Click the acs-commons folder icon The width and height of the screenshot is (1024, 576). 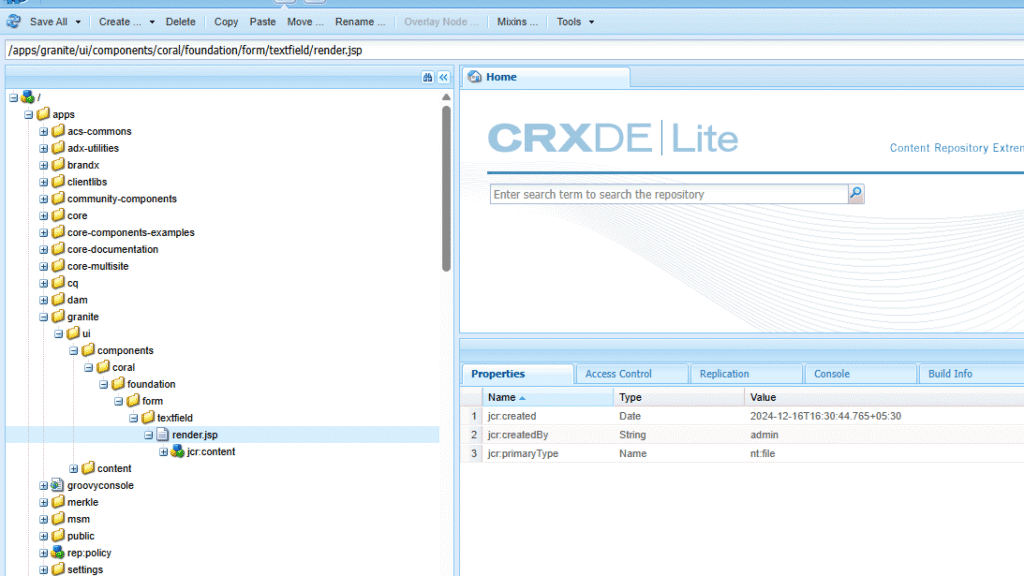pos(58,131)
